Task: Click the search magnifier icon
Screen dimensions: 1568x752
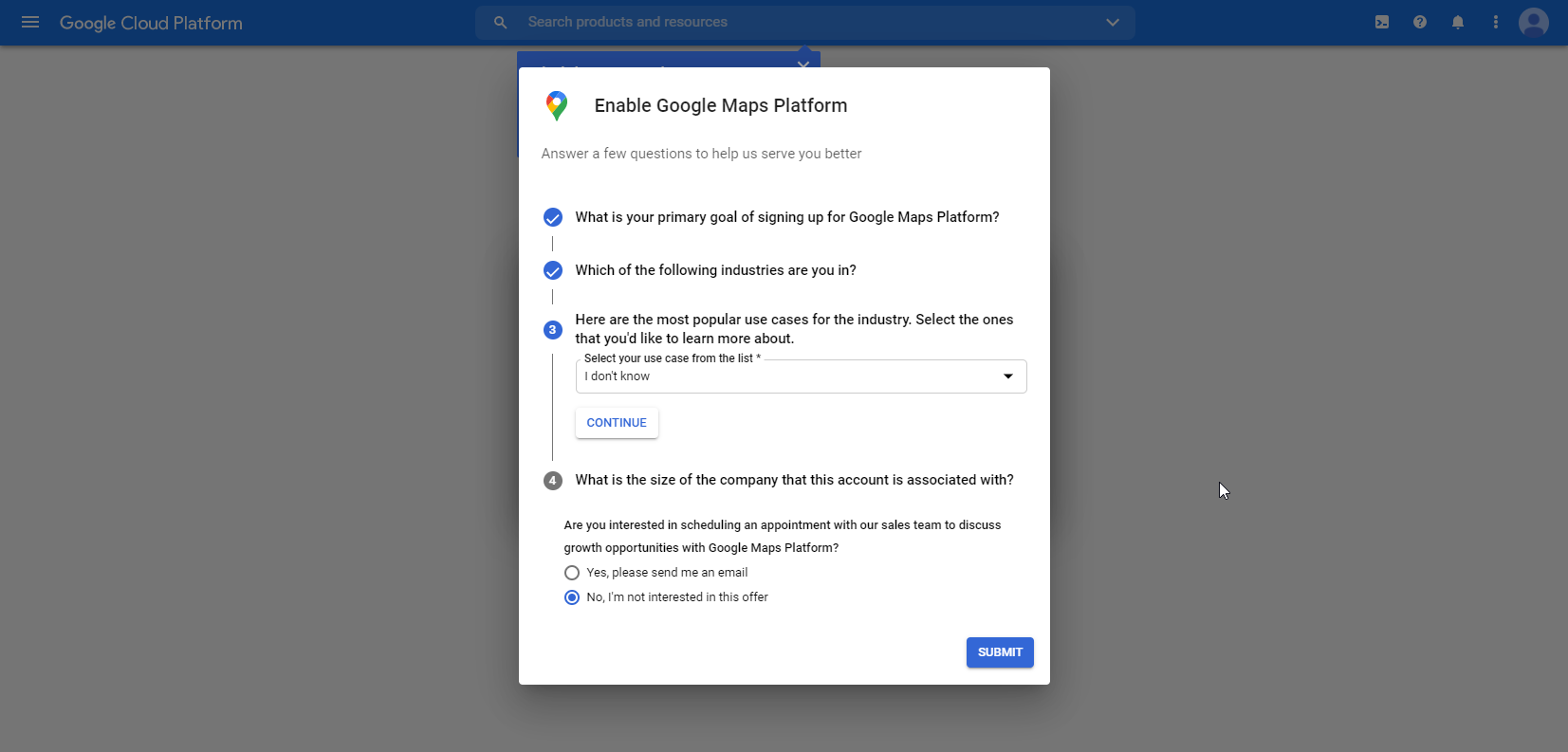Action: pyautogui.click(x=500, y=22)
